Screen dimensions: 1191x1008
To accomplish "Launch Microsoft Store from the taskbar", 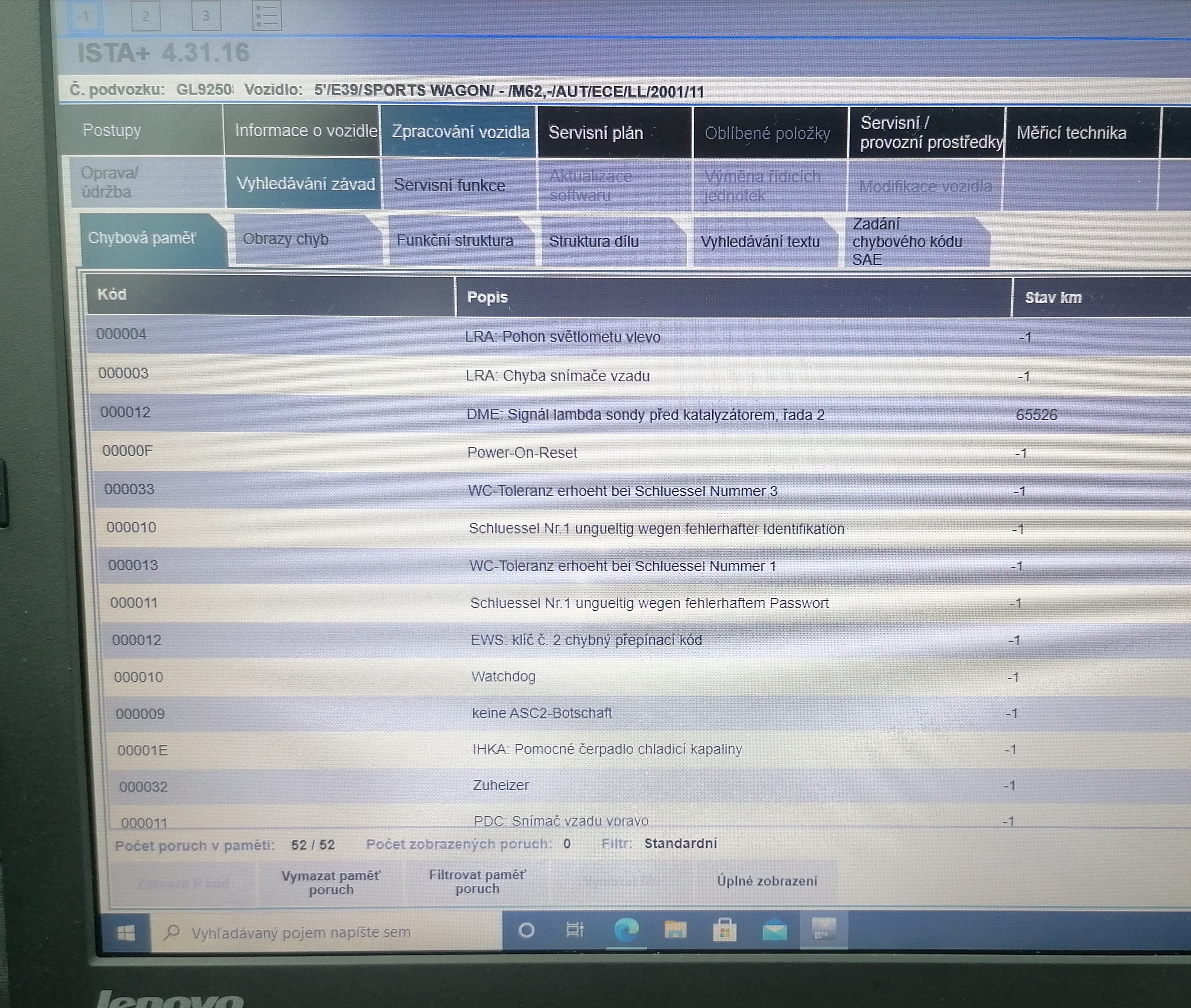I will (724, 930).
